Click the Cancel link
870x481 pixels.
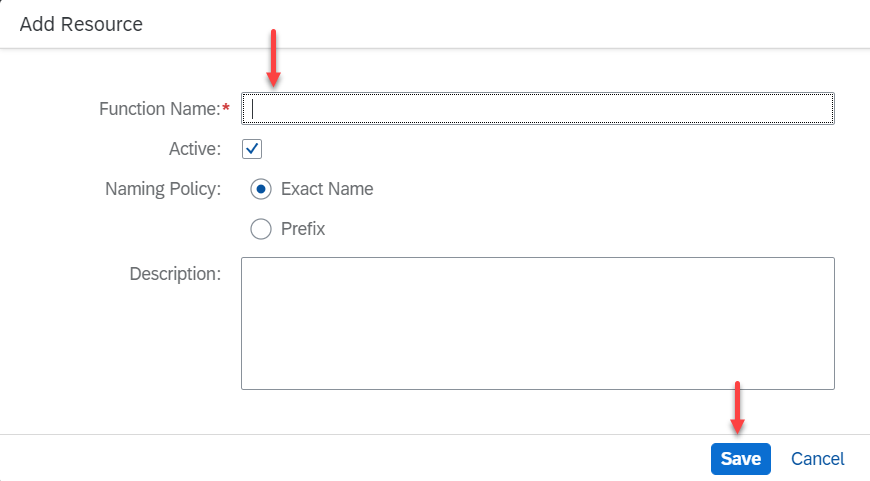(817, 459)
